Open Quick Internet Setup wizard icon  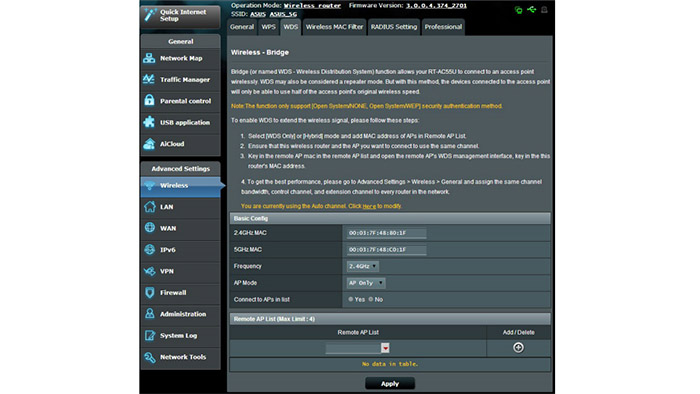pos(150,15)
